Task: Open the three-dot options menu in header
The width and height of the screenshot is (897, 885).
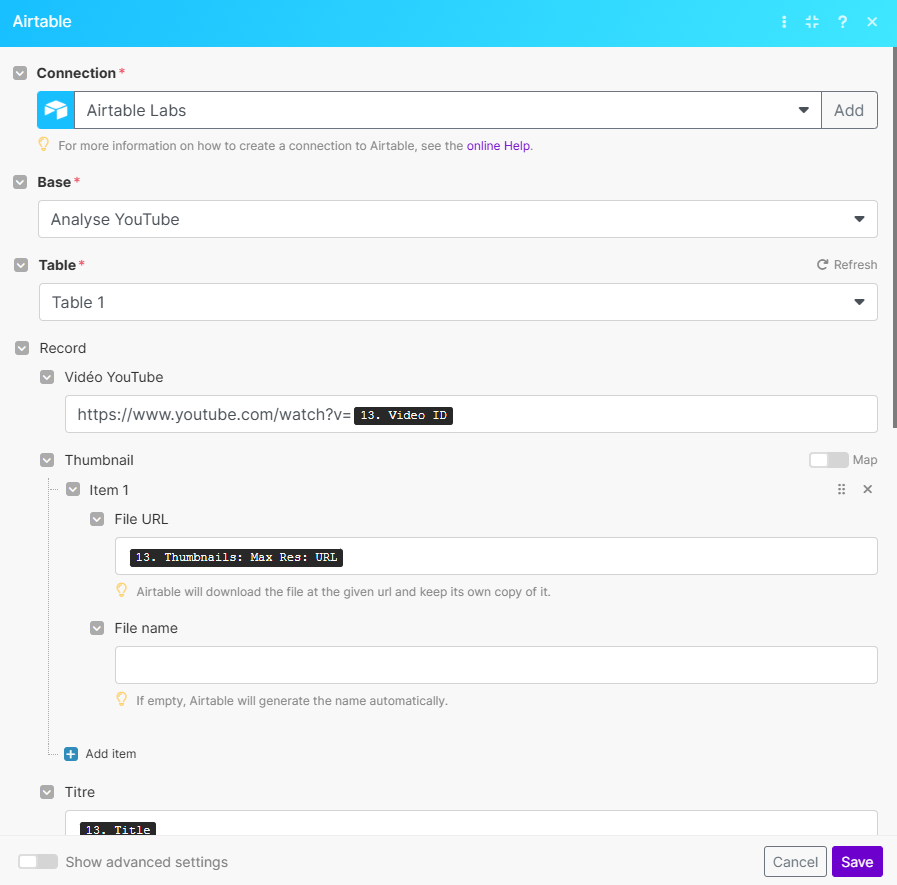Action: point(784,22)
